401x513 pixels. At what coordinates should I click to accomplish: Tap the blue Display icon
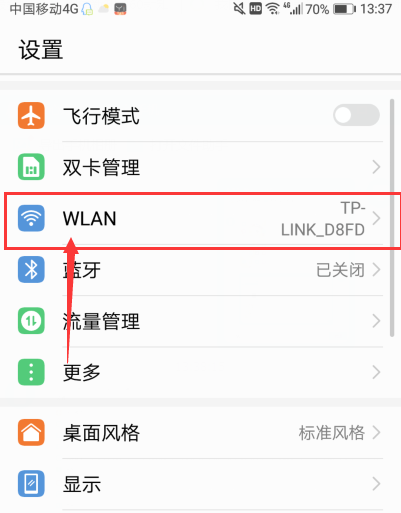pos(31,484)
